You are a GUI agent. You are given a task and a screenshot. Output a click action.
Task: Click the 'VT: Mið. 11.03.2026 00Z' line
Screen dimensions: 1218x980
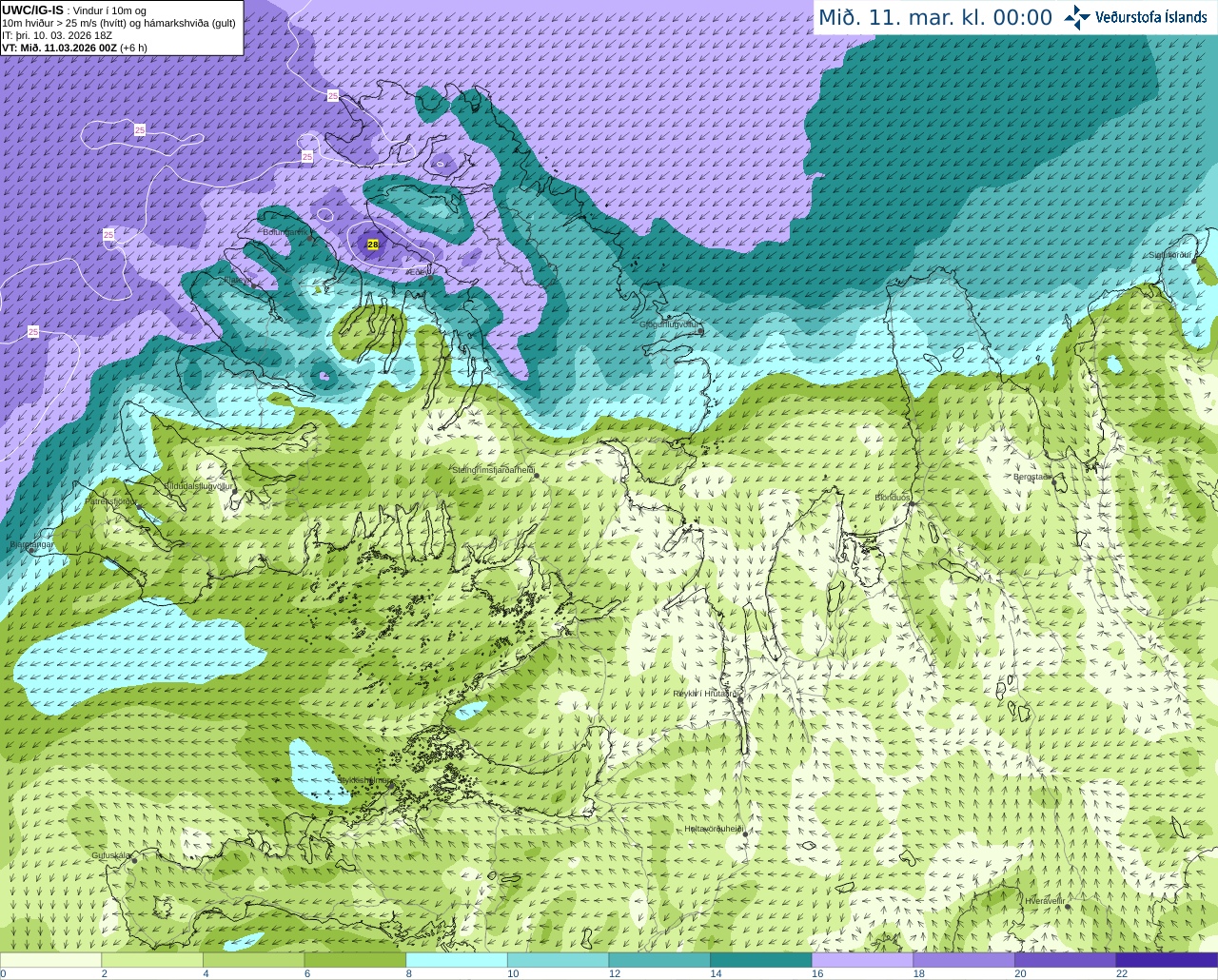point(59,48)
